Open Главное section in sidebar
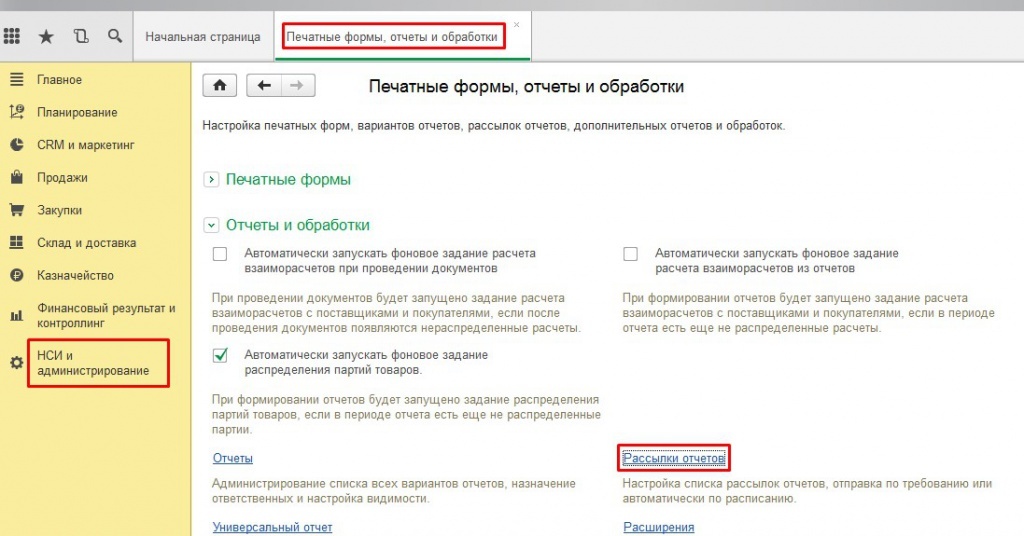This screenshot has width=1024, height=536. (59, 80)
